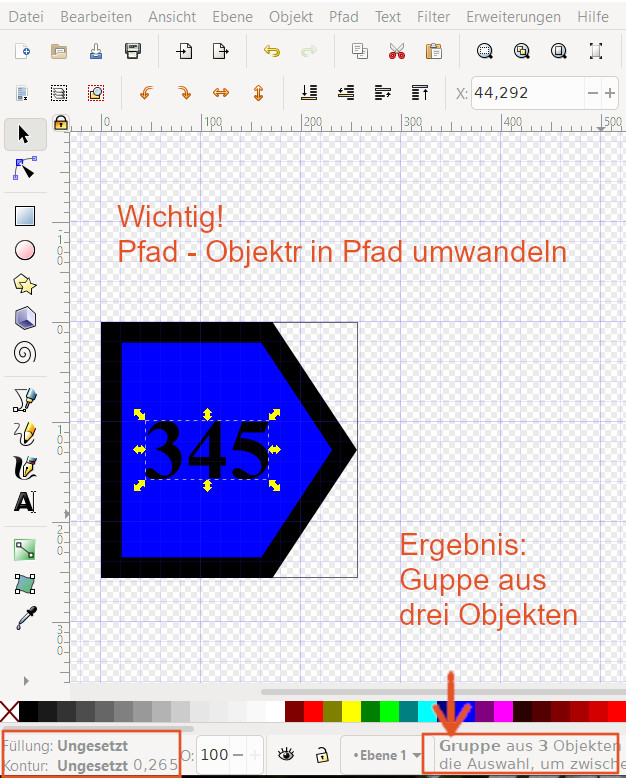Raise the selection to the top
626x778 pixels.
tap(420, 93)
